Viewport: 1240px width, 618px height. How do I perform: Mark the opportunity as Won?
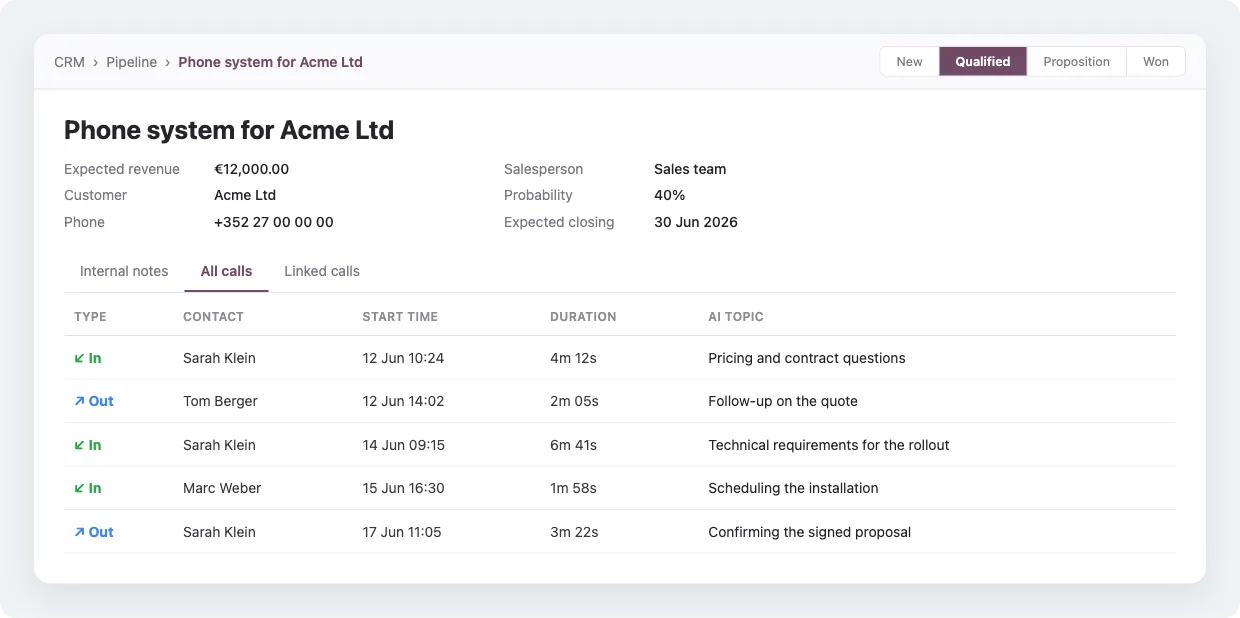(x=1156, y=61)
